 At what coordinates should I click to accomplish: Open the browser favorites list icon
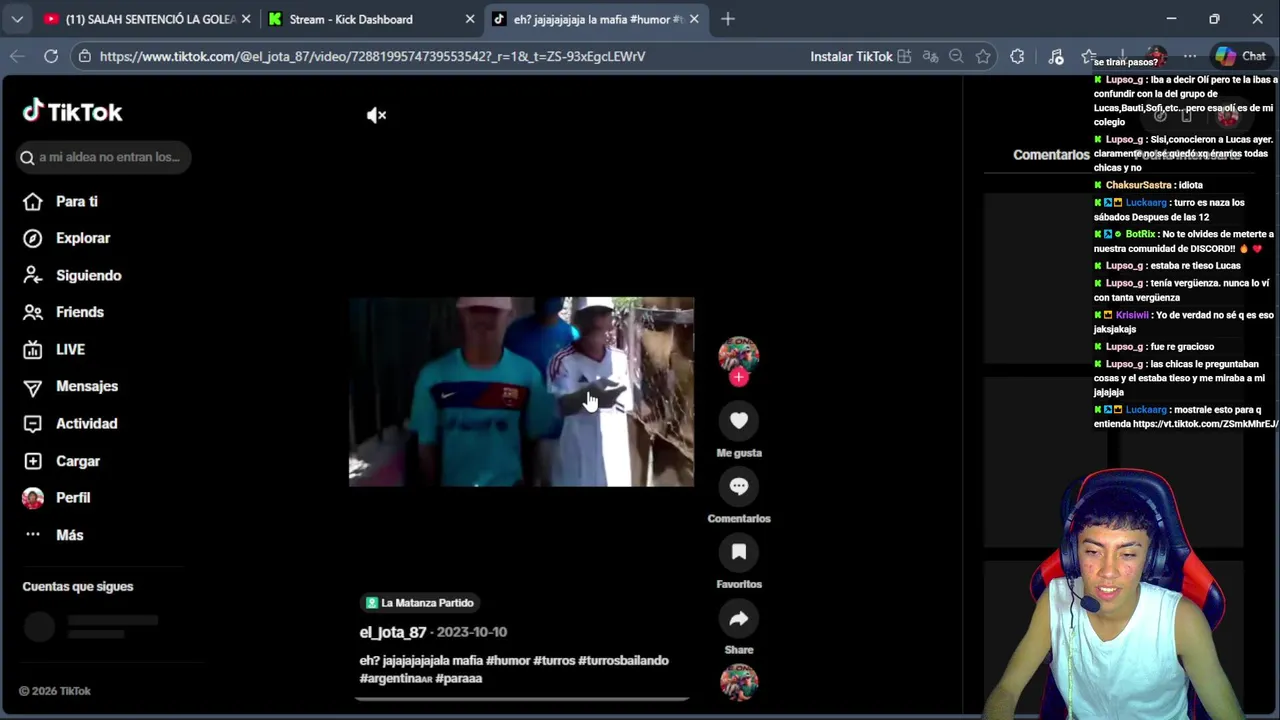tap(1089, 56)
